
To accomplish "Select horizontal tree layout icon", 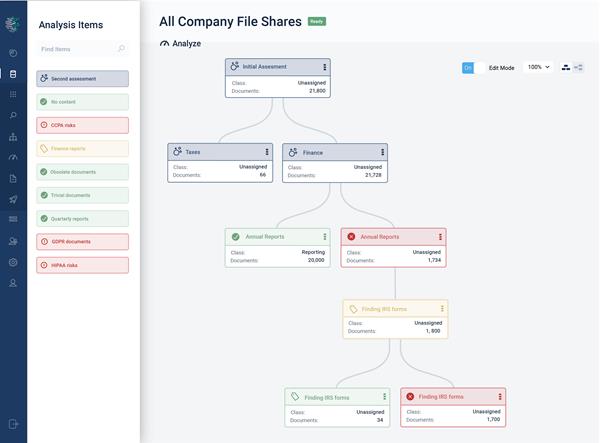I will (579, 68).
